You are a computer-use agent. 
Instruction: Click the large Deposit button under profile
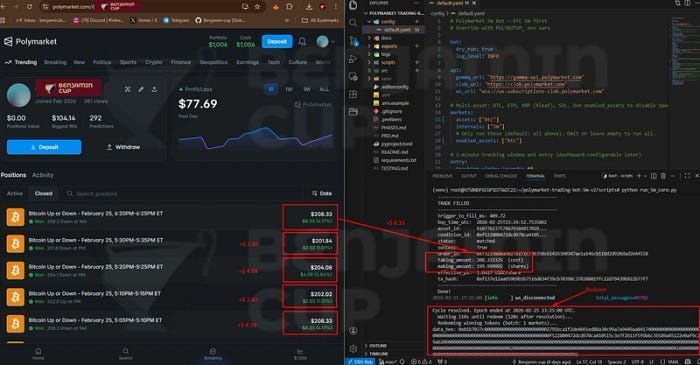(x=44, y=147)
